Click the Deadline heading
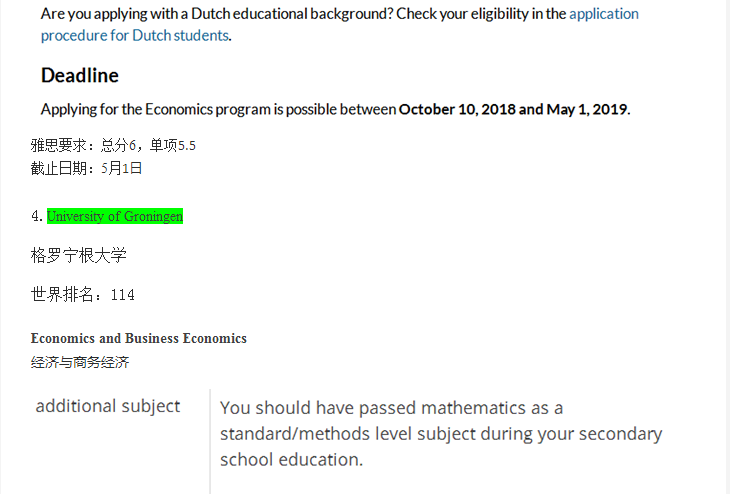Viewport: 730px width, 494px height. tap(80, 75)
